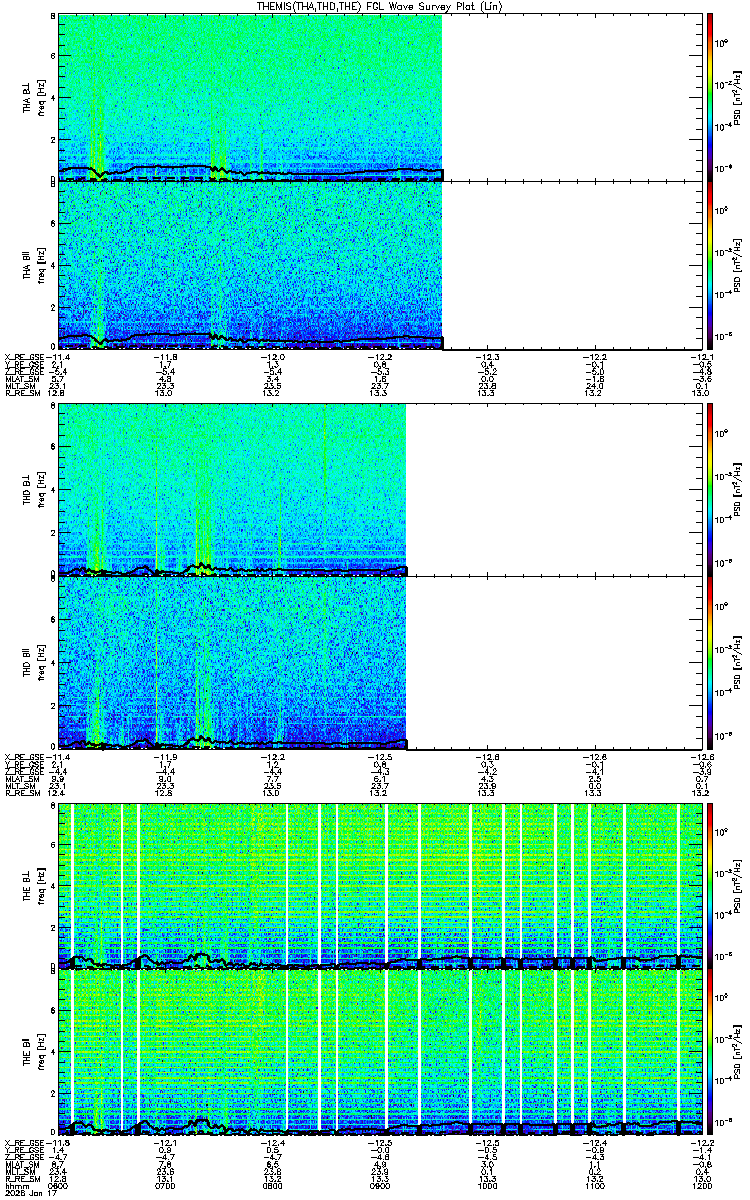750x1200 pixels.
Task: Click the empty data region of THA B-perpendicular panel
Action: tap(571, 97)
